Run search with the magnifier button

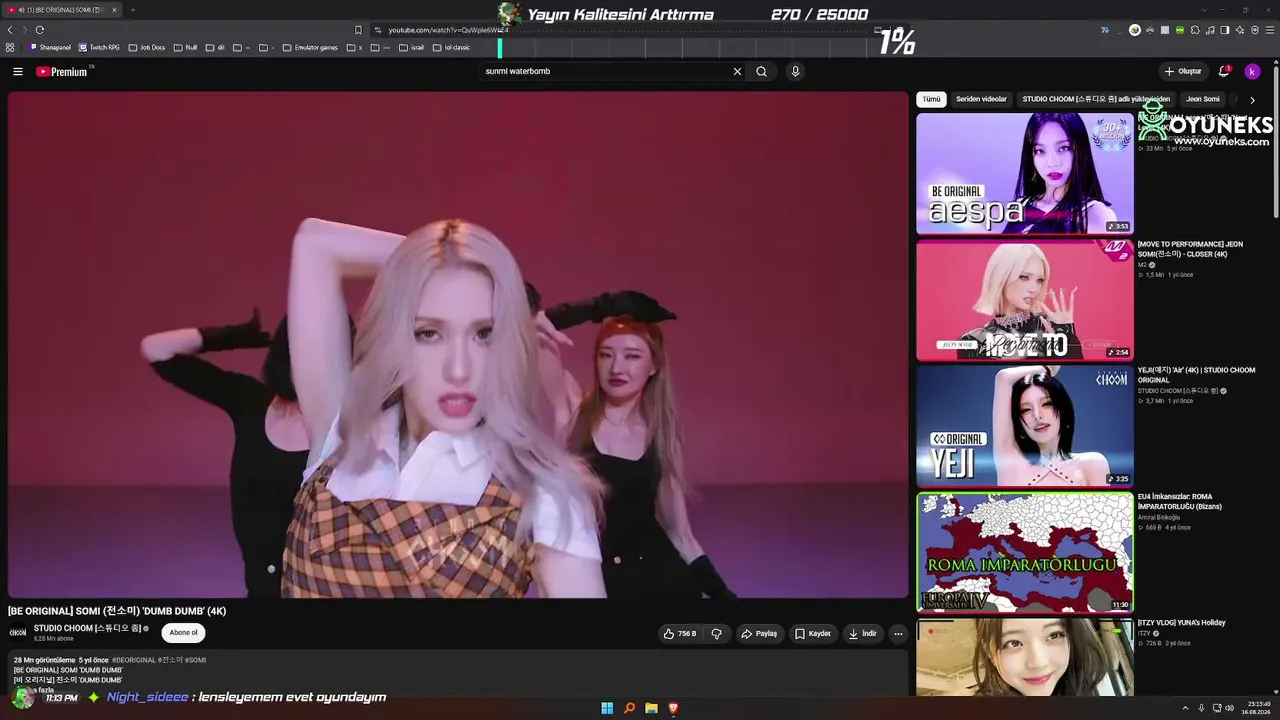761,72
